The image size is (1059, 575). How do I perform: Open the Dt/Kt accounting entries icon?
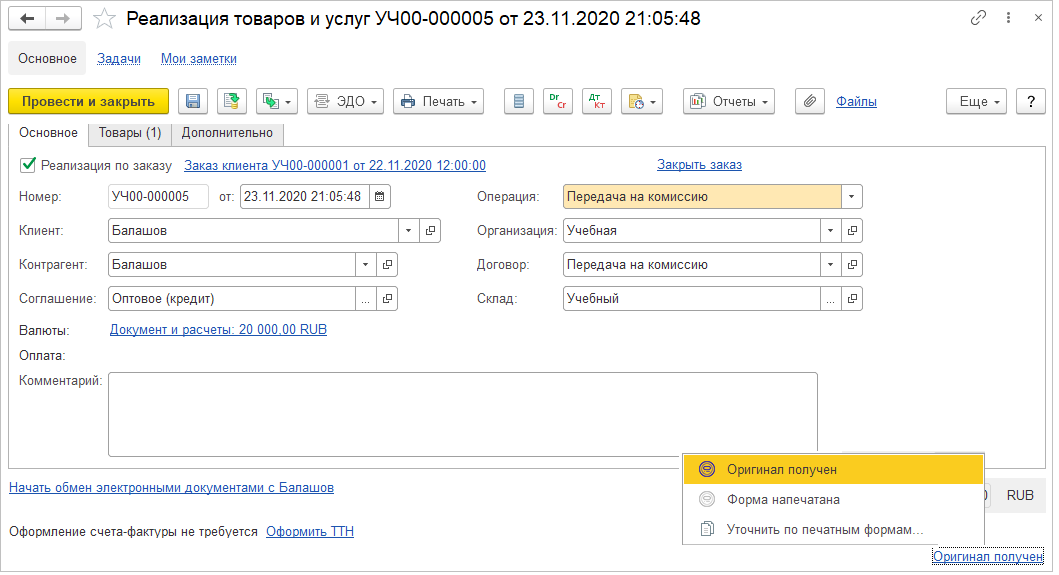[596, 101]
